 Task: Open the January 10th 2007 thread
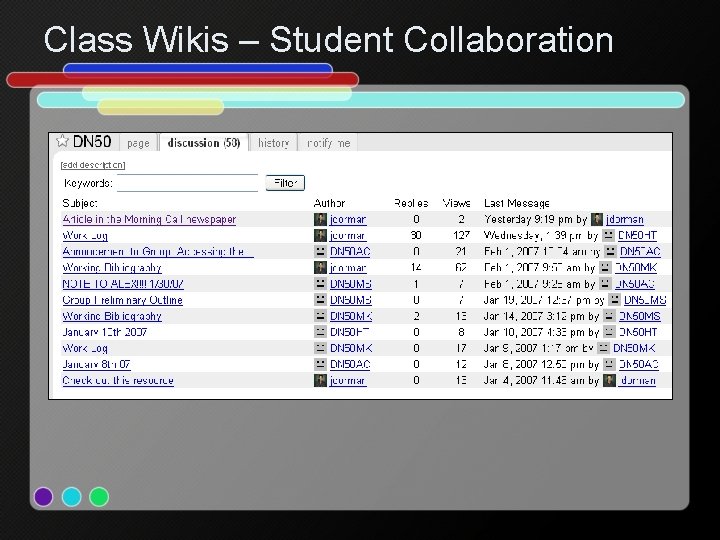(105, 332)
